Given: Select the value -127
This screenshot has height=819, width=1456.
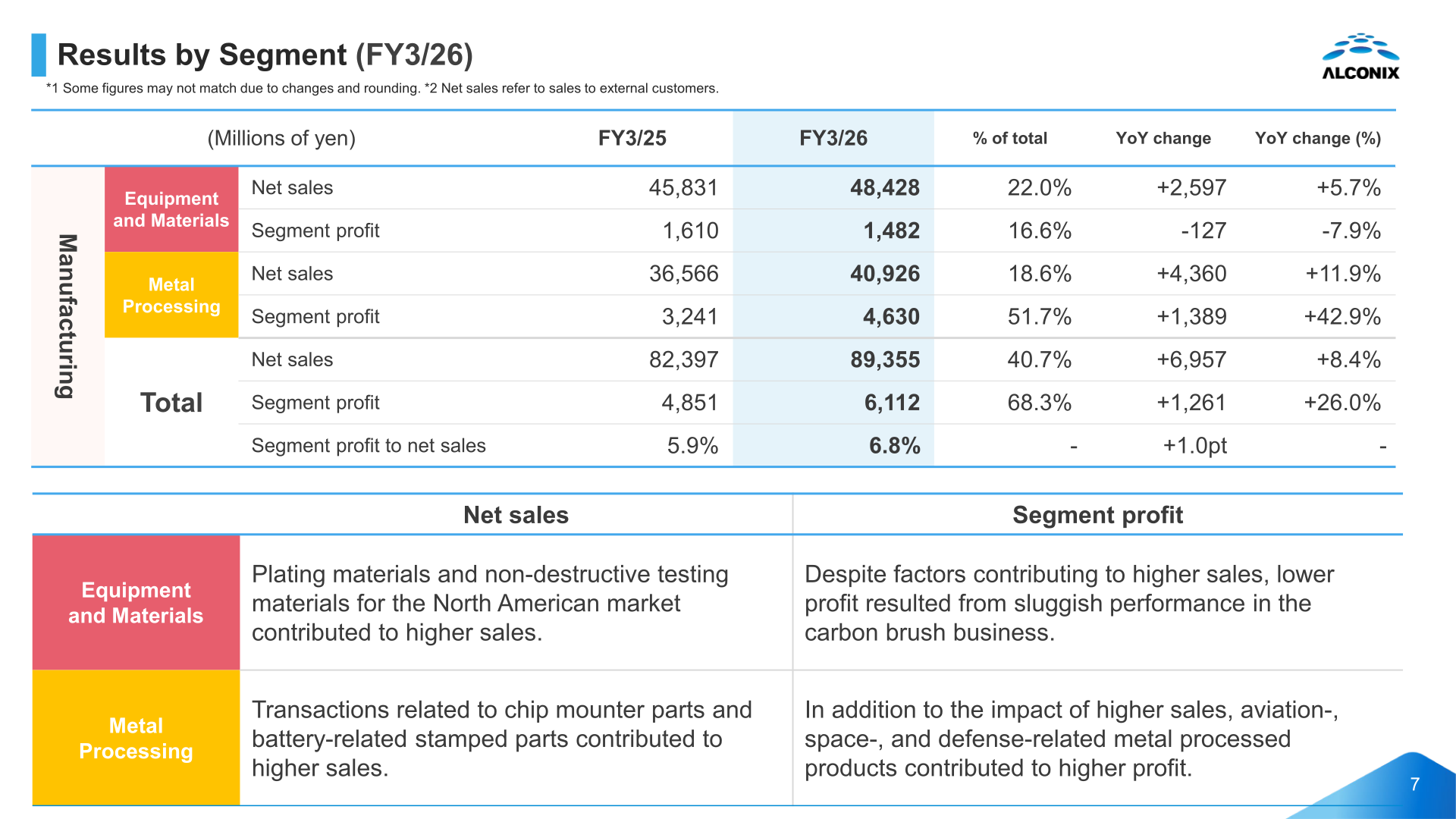Looking at the screenshot, I should (x=1203, y=231).
